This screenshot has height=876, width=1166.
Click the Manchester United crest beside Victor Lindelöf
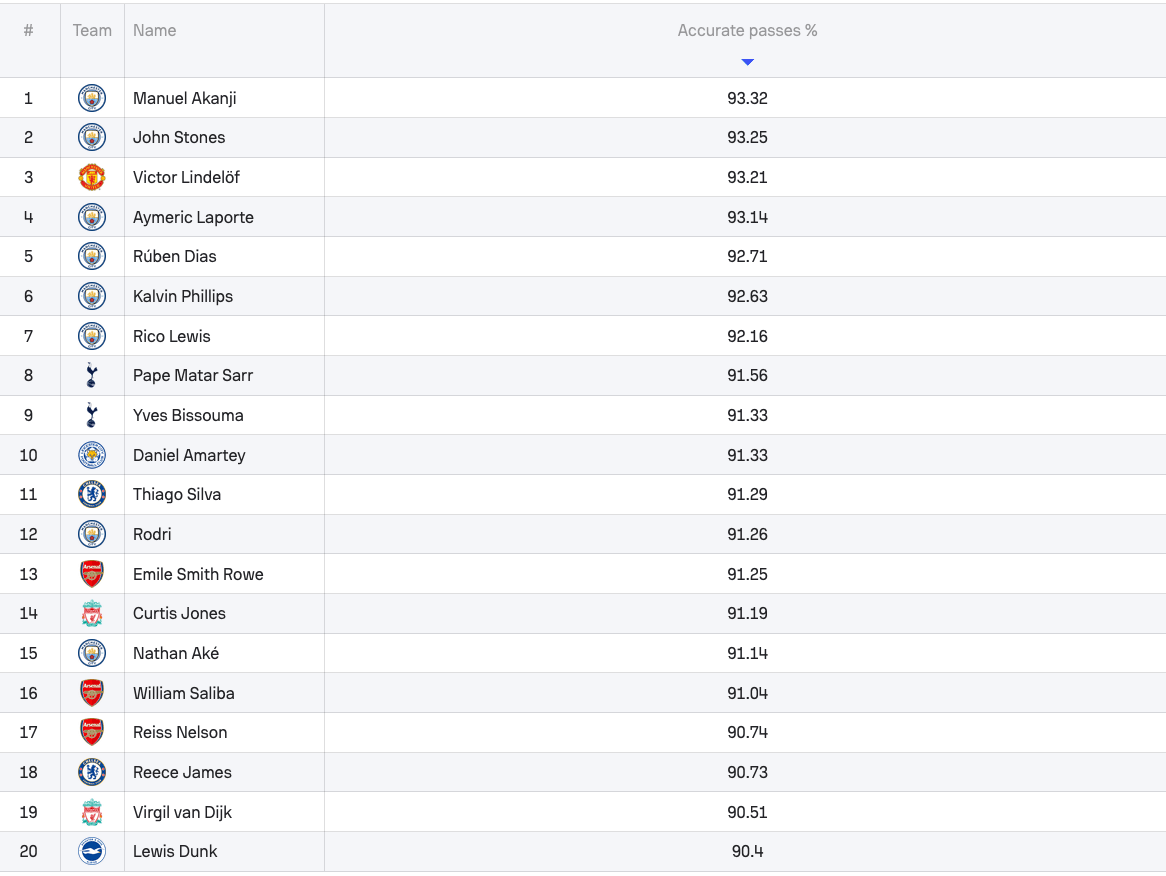(x=92, y=177)
